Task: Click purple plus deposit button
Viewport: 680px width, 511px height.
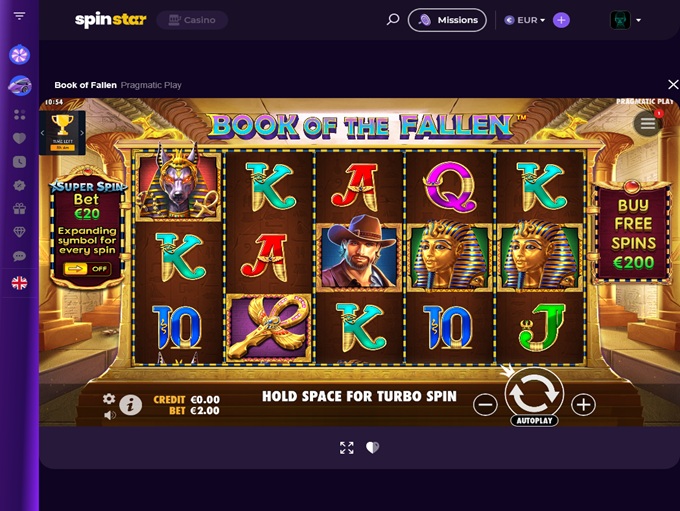Action: coord(561,20)
